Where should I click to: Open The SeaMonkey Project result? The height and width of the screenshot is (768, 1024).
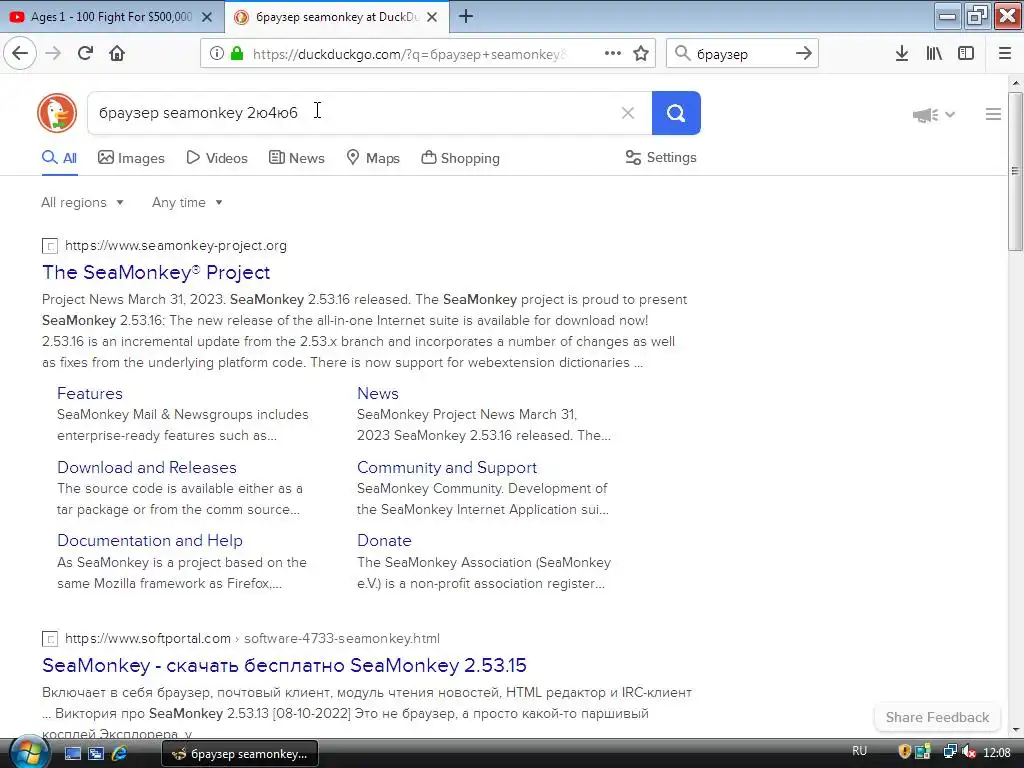pos(156,272)
